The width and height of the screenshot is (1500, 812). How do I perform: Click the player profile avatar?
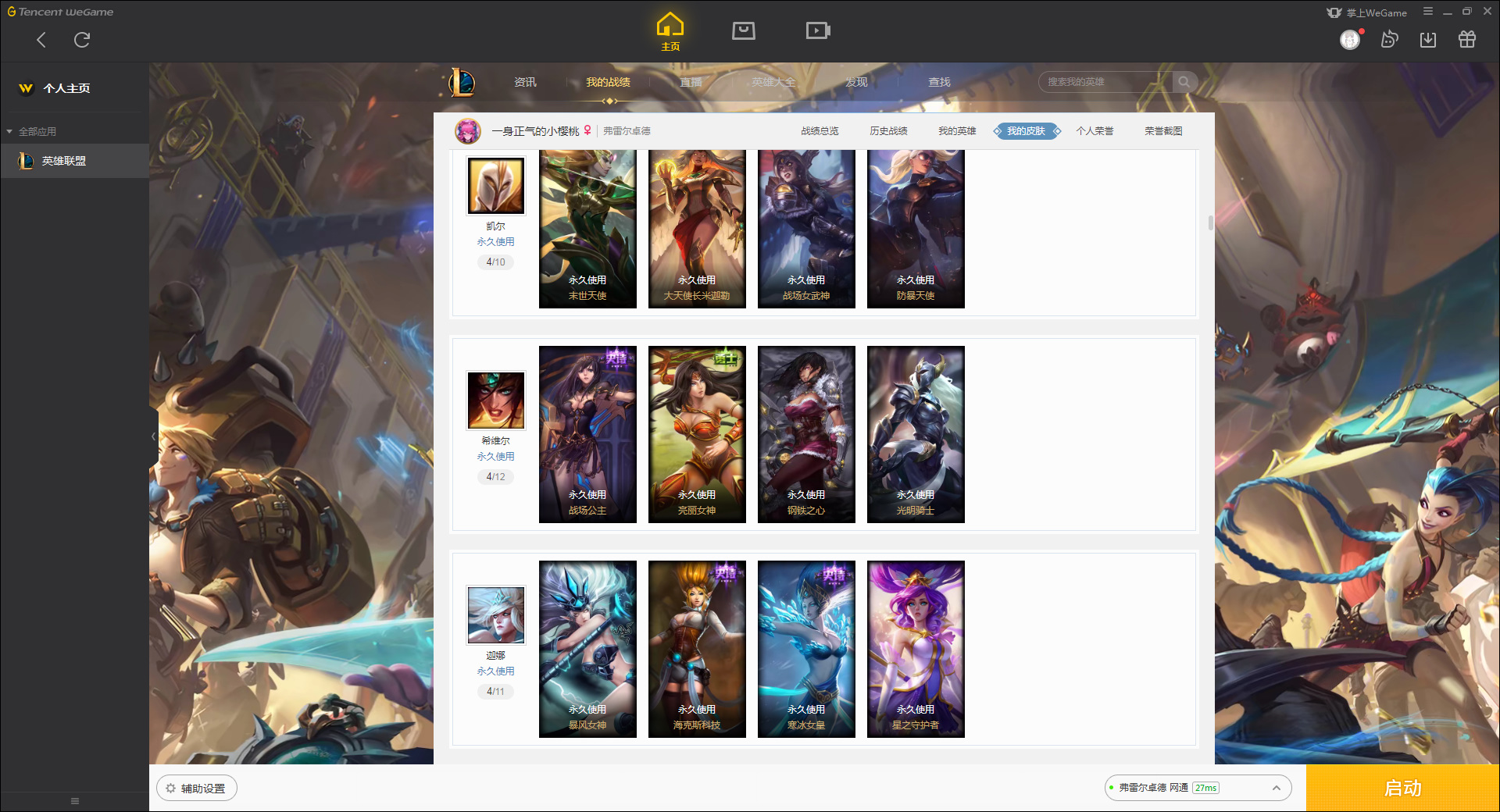click(468, 131)
